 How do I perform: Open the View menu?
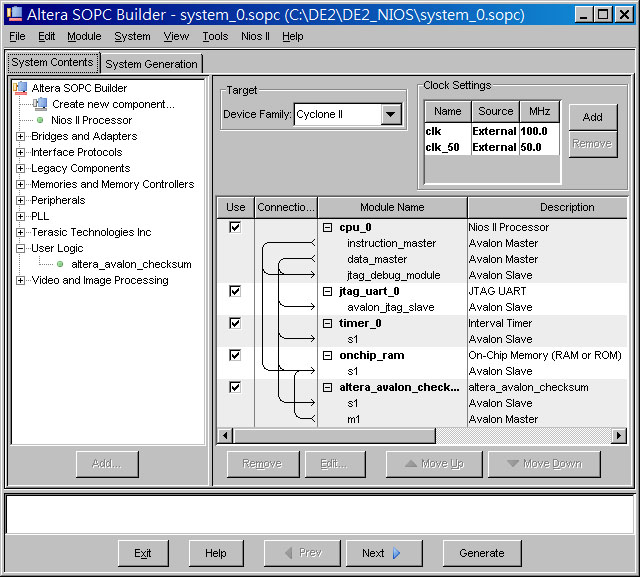pyautogui.click(x=176, y=36)
